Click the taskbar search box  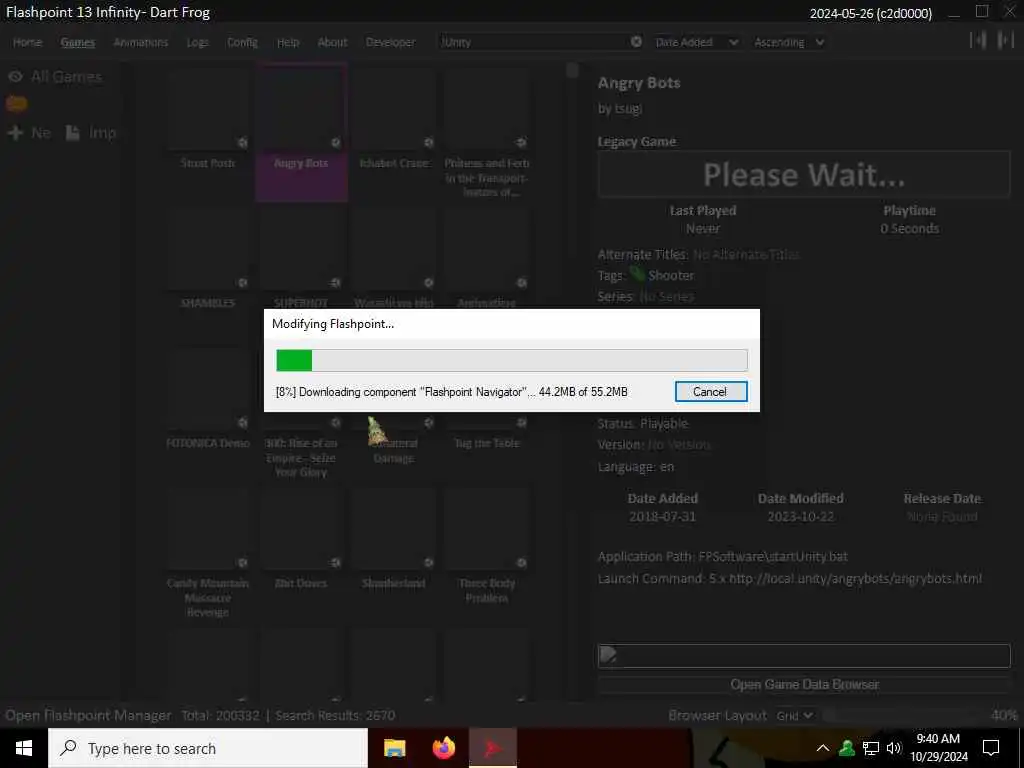point(208,748)
